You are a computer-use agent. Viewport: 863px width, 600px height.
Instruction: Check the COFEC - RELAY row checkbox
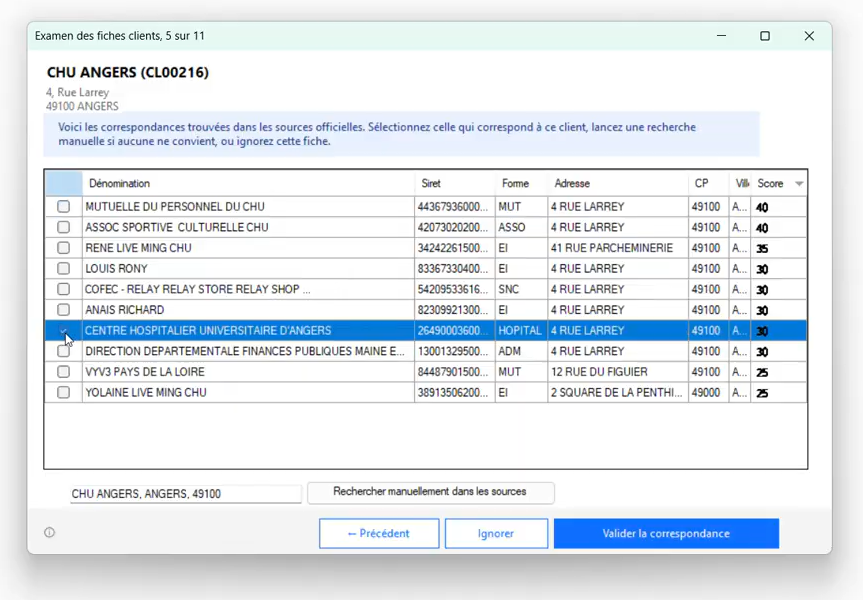pos(63,289)
